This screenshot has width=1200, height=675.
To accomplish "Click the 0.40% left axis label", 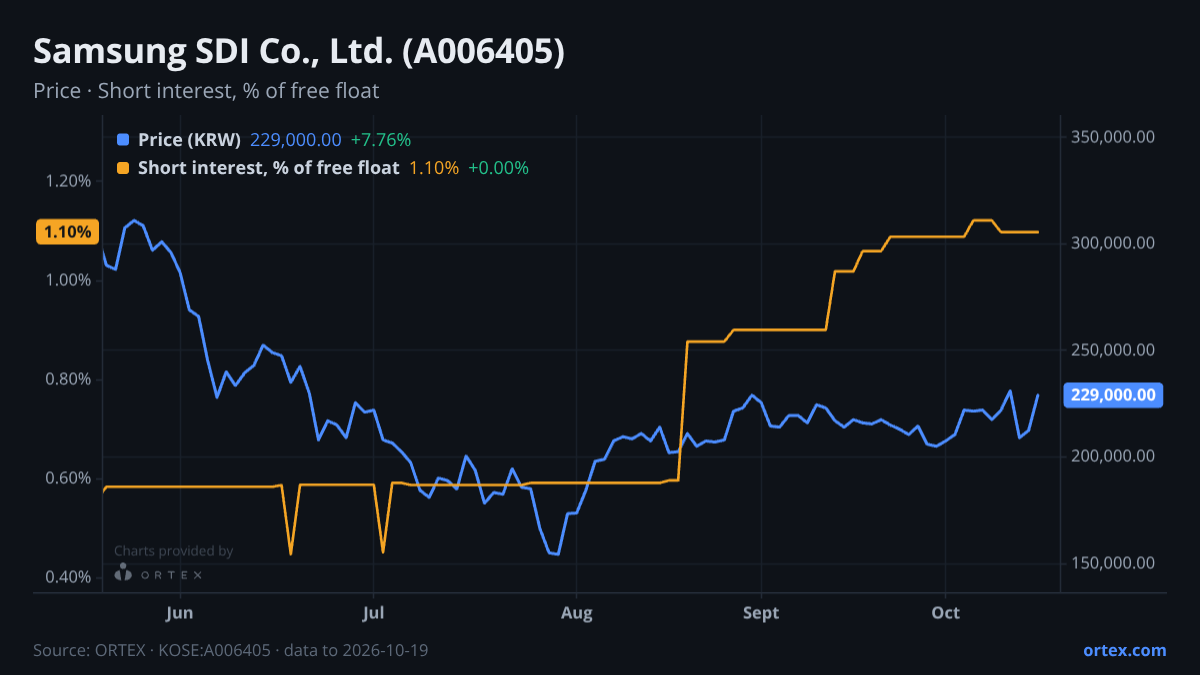I will click(x=69, y=577).
